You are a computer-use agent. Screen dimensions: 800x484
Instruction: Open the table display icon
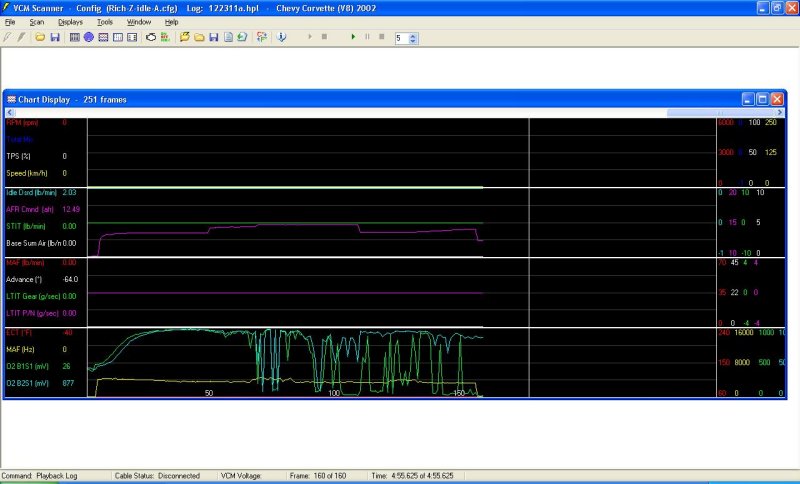tap(74, 37)
